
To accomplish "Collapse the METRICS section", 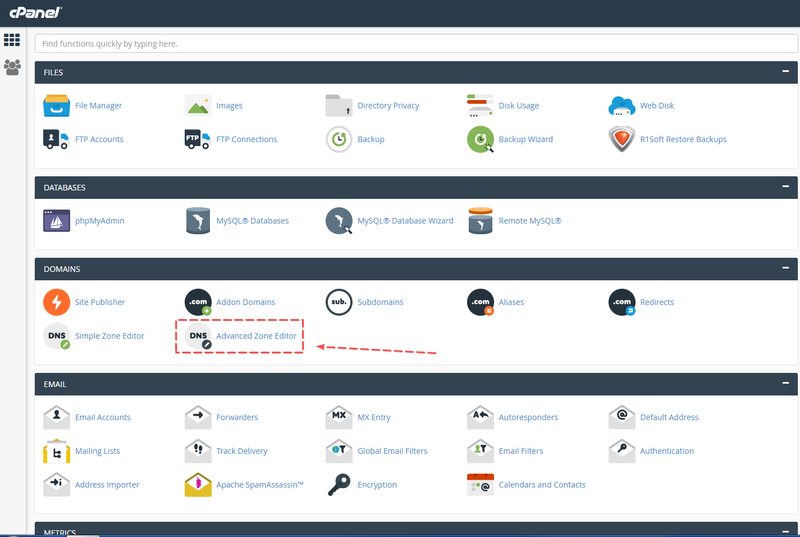I will point(786,531).
